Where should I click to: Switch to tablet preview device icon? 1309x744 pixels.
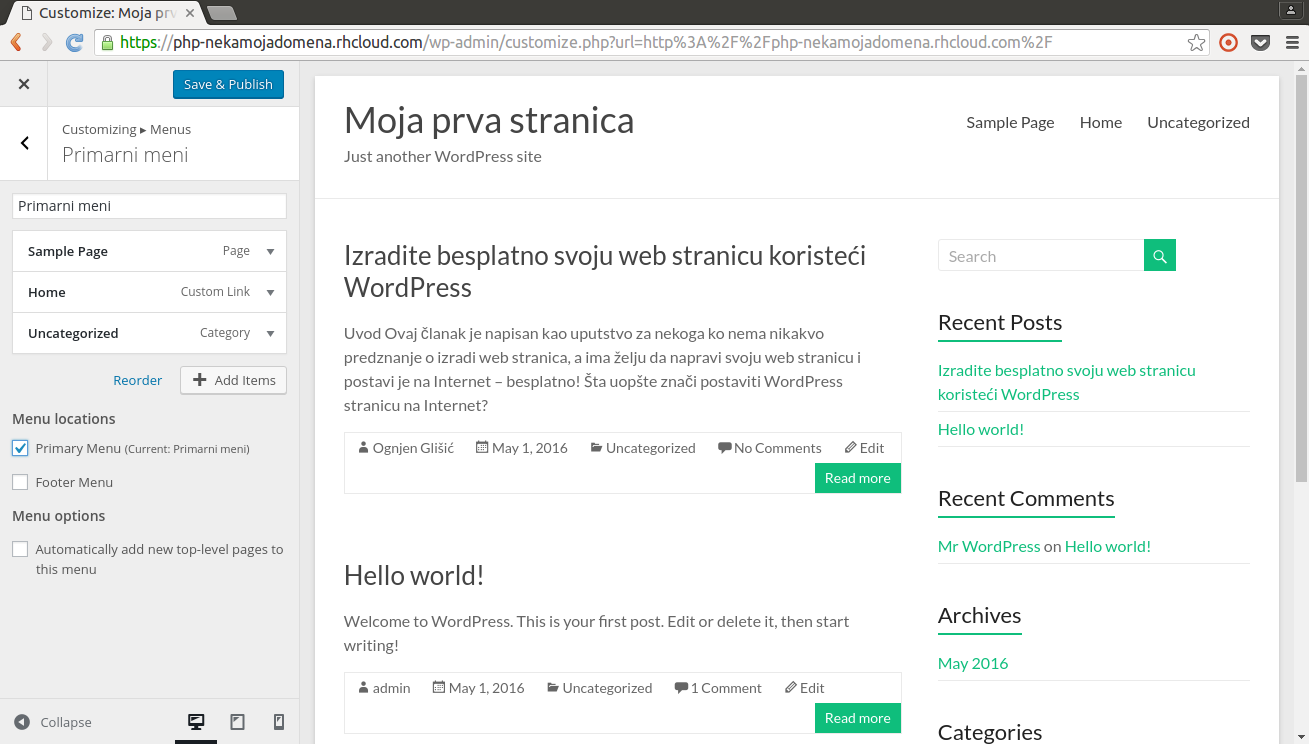tap(238, 722)
